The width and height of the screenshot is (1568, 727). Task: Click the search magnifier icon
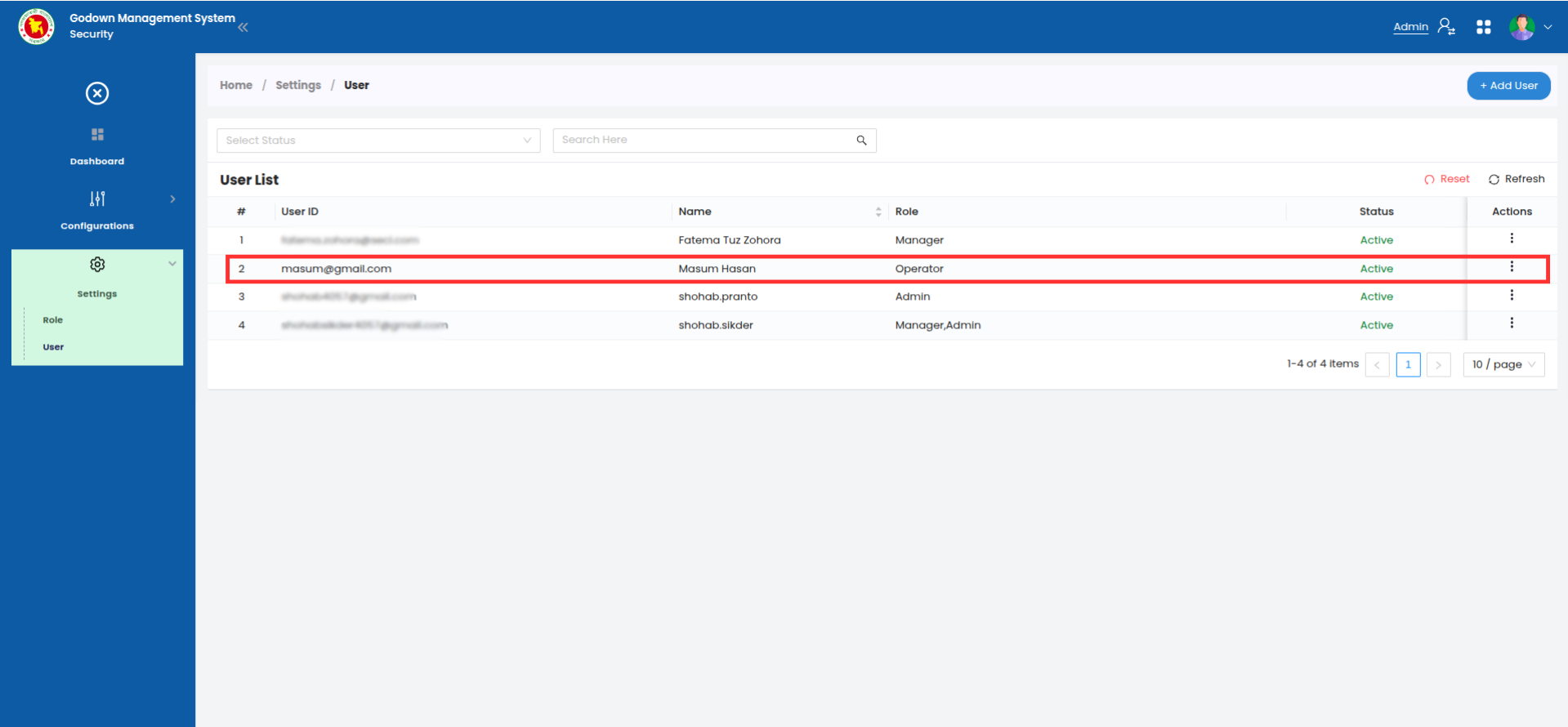click(861, 140)
